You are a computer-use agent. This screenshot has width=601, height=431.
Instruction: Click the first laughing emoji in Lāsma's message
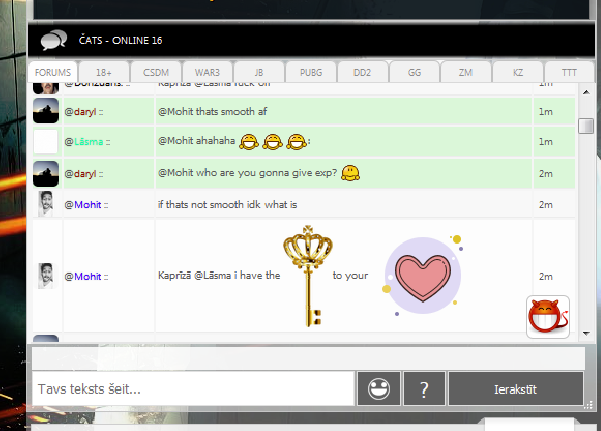[x=249, y=142]
